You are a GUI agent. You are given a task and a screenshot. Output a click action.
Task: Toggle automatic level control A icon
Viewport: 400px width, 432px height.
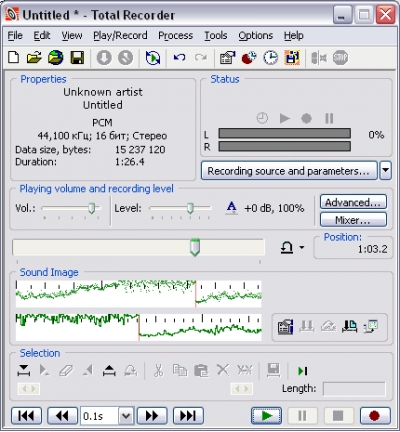point(231,208)
